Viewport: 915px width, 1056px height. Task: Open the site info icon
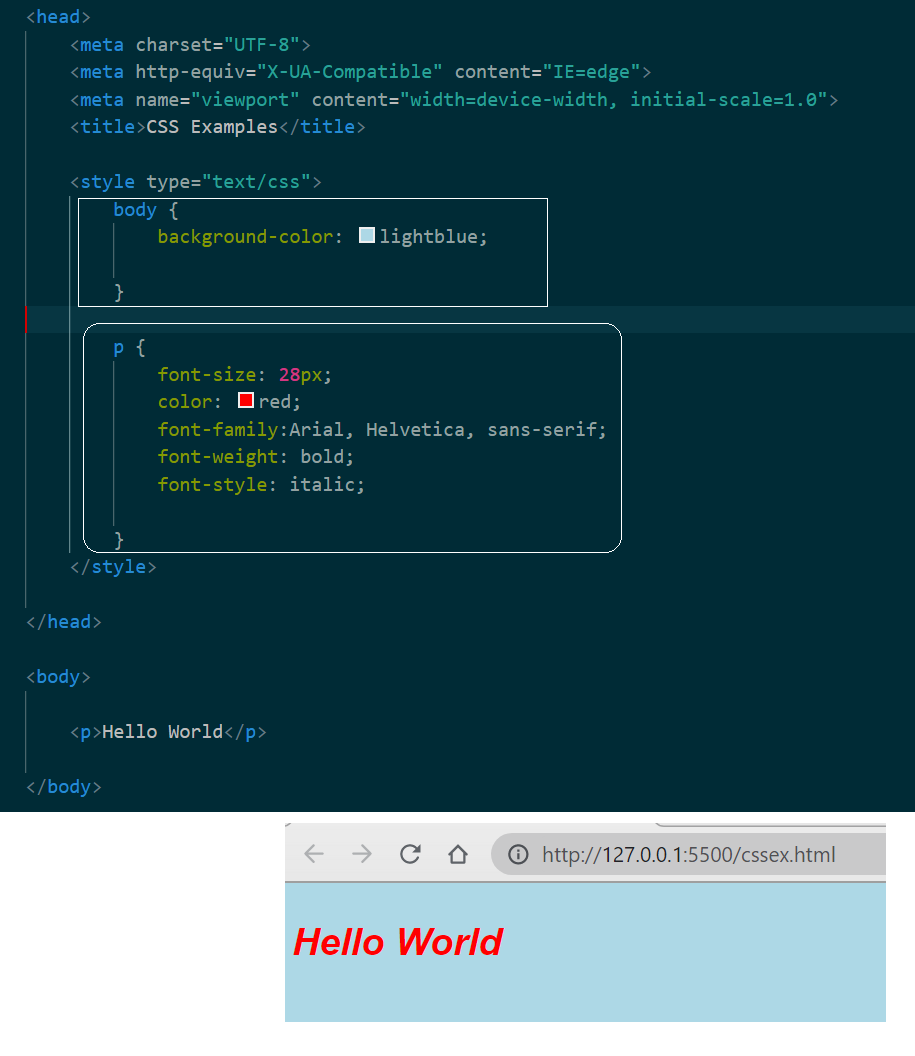(518, 855)
